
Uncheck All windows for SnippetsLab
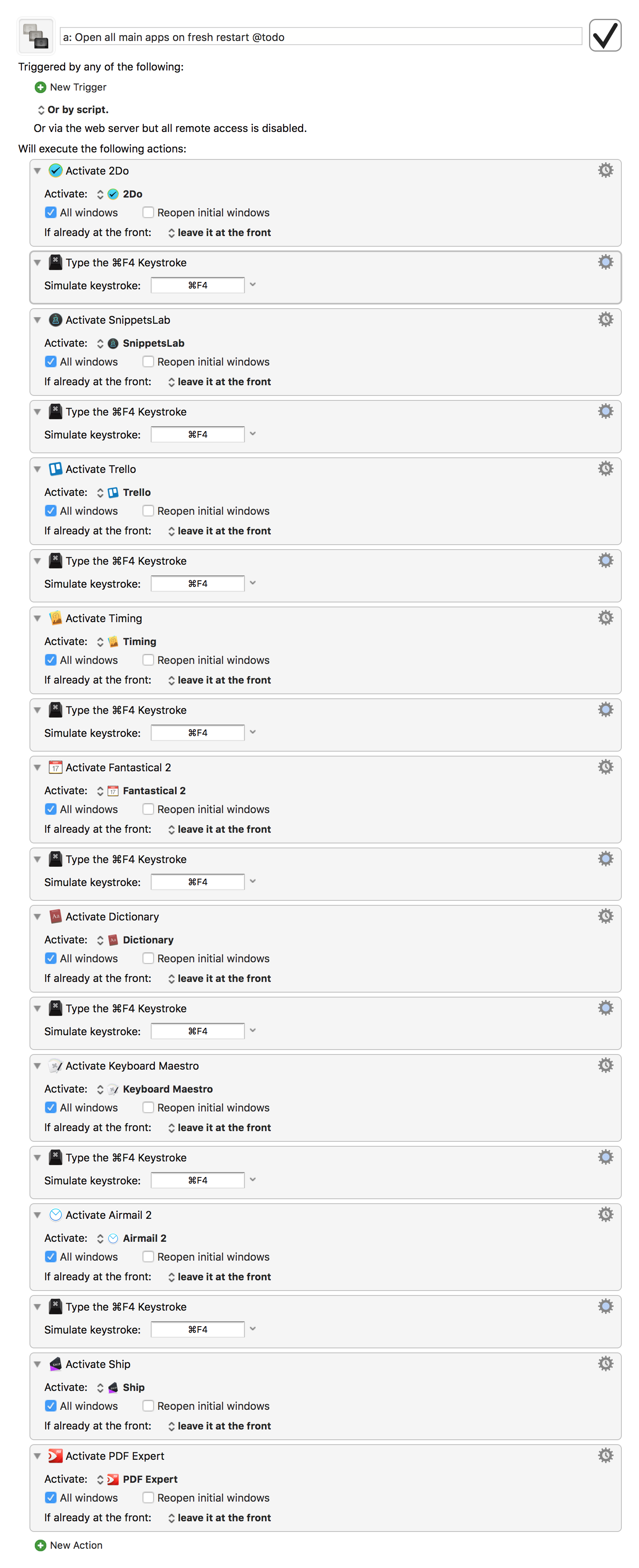51,361
